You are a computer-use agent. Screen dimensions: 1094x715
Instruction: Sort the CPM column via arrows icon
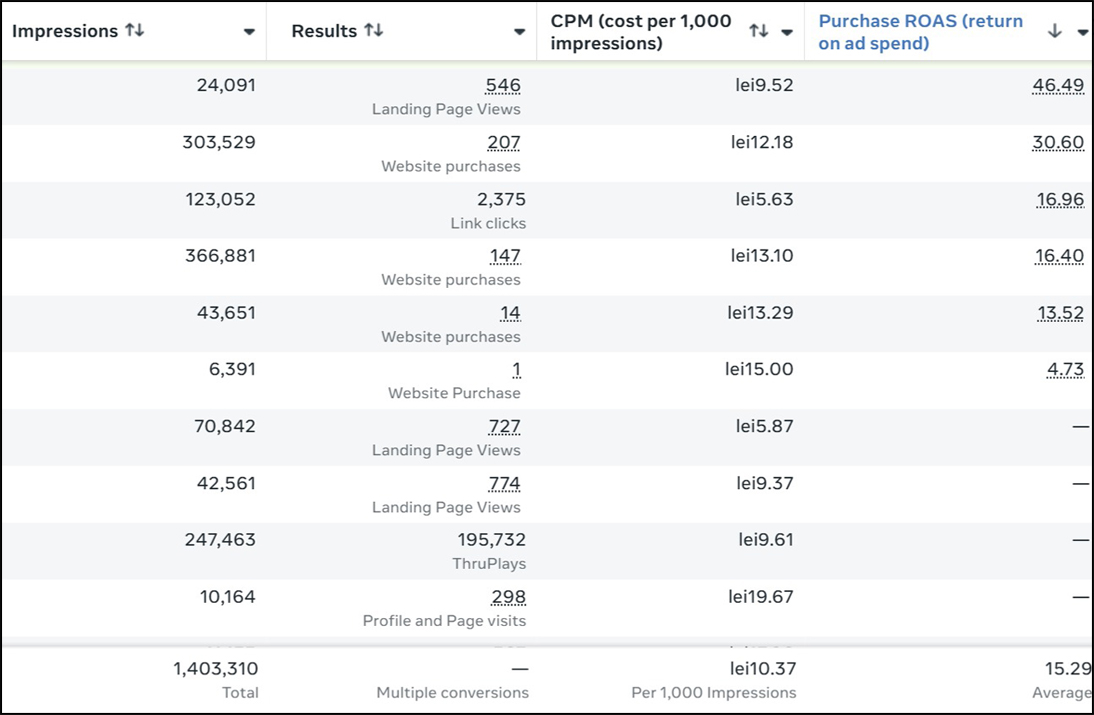pos(758,32)
